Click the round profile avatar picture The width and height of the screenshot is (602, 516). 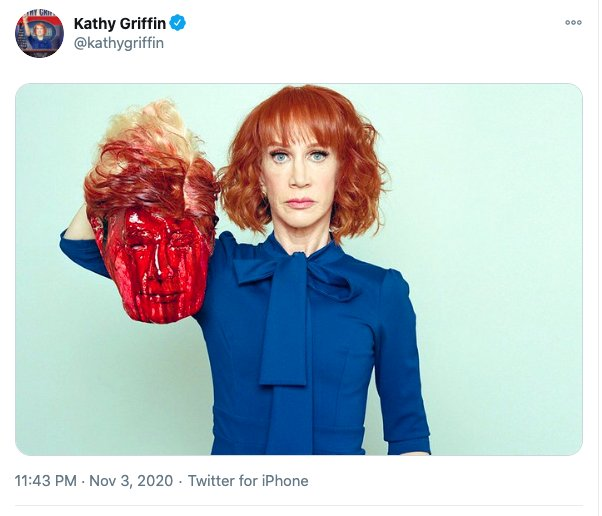click(x=39, y=33)
